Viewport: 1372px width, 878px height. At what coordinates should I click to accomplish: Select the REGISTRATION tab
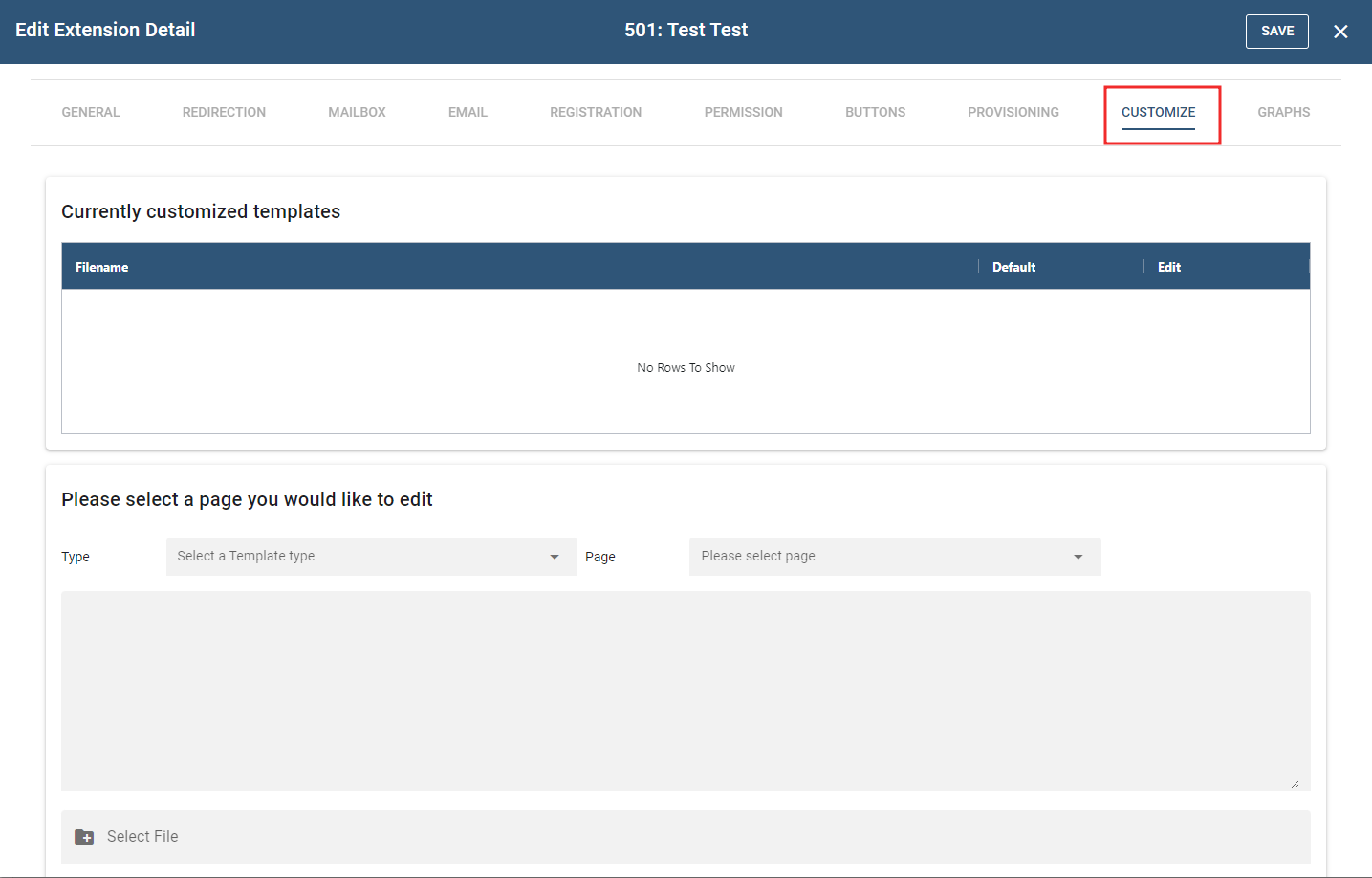(x=596, y=112)
